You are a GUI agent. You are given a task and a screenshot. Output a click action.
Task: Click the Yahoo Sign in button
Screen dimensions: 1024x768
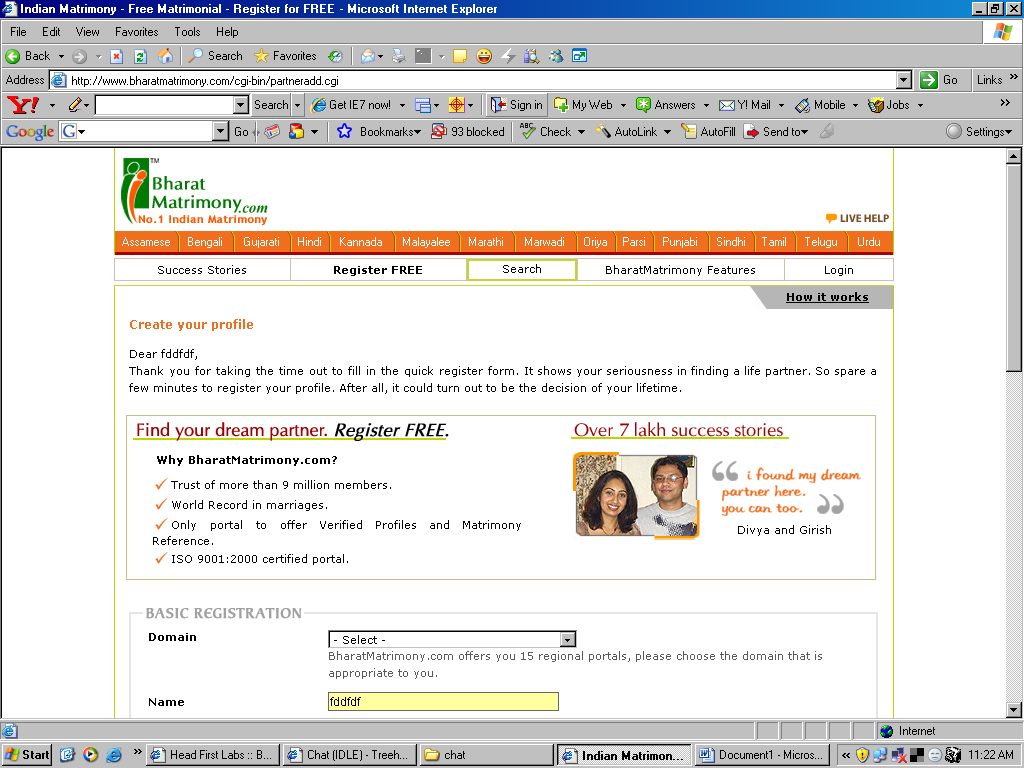(x=517, y=104)
